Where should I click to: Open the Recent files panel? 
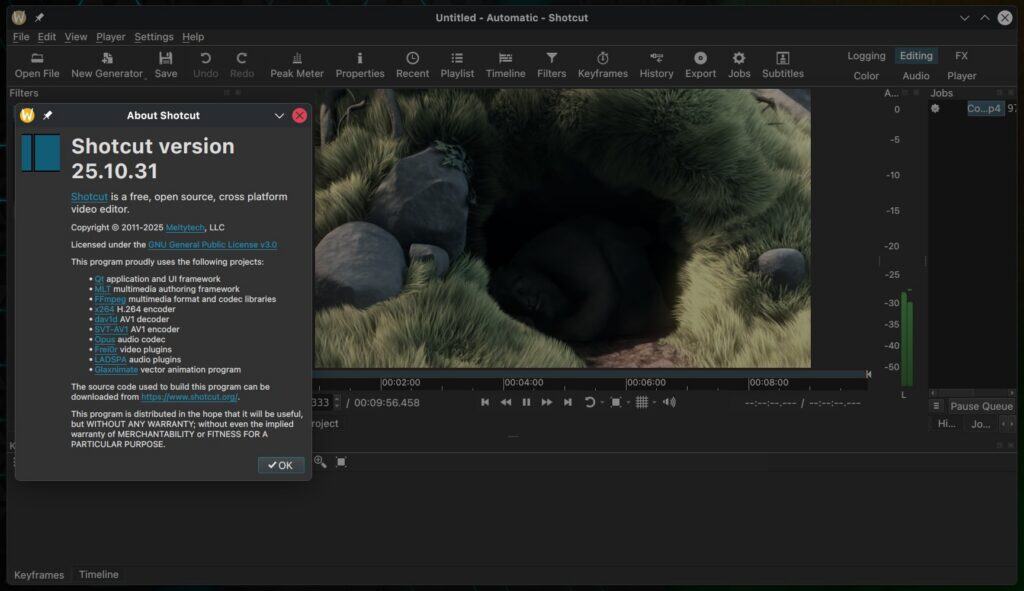(x=412, y=62)
